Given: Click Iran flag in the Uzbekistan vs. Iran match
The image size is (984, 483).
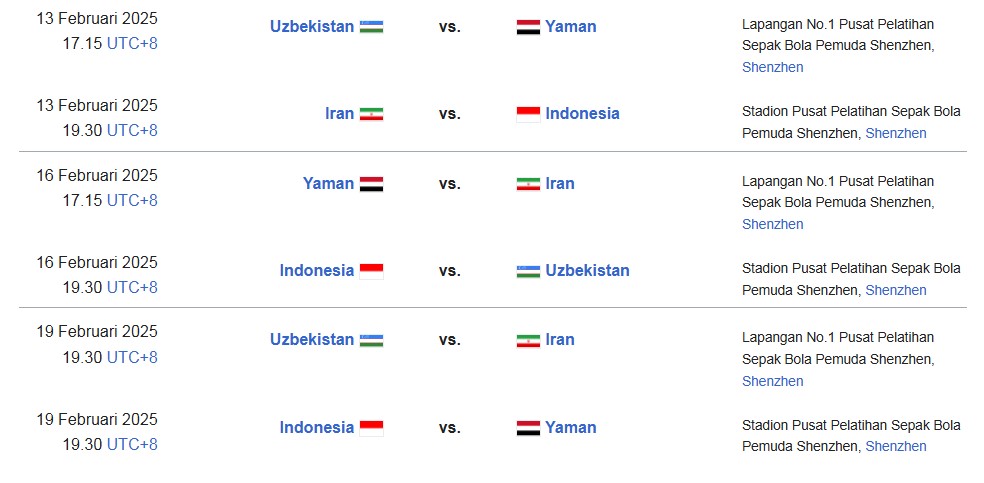Looking at the screenshot, I should pyautogui.click(x=528, y=340).
